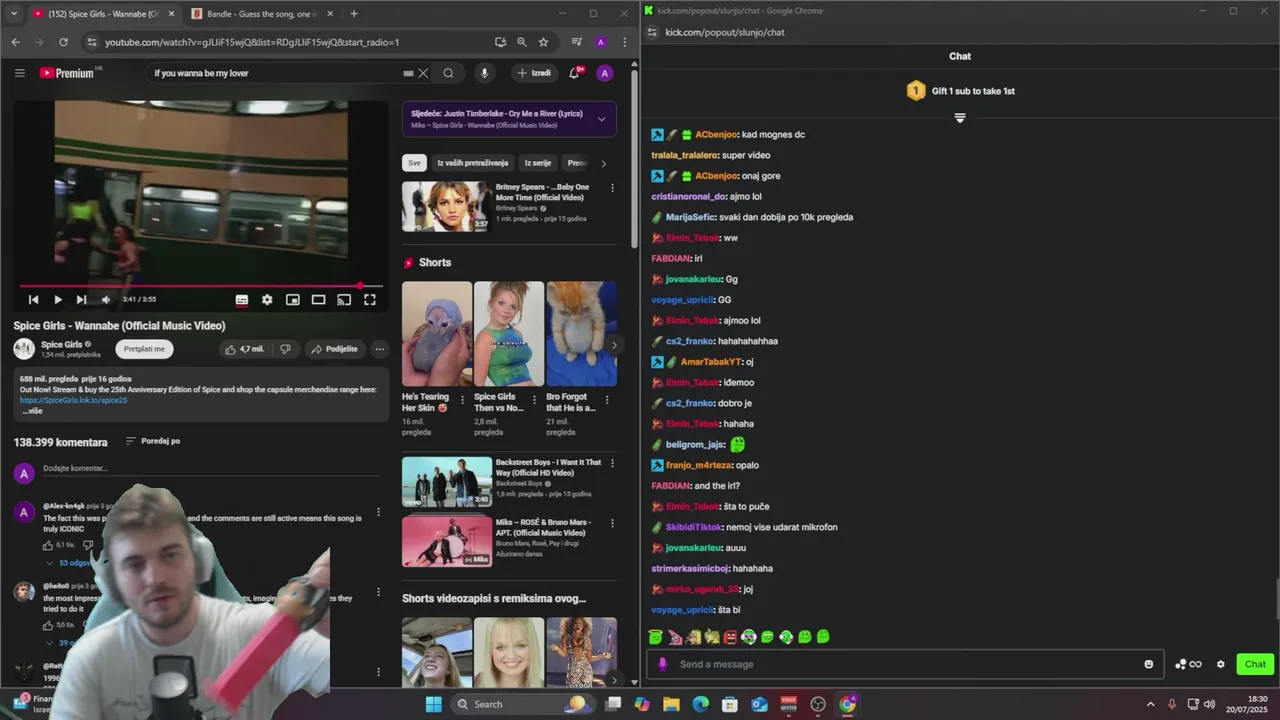The height and width of the screenshot is (720, 1280).
Task: Dislike the Wannabe video
Action: point(285,349)
